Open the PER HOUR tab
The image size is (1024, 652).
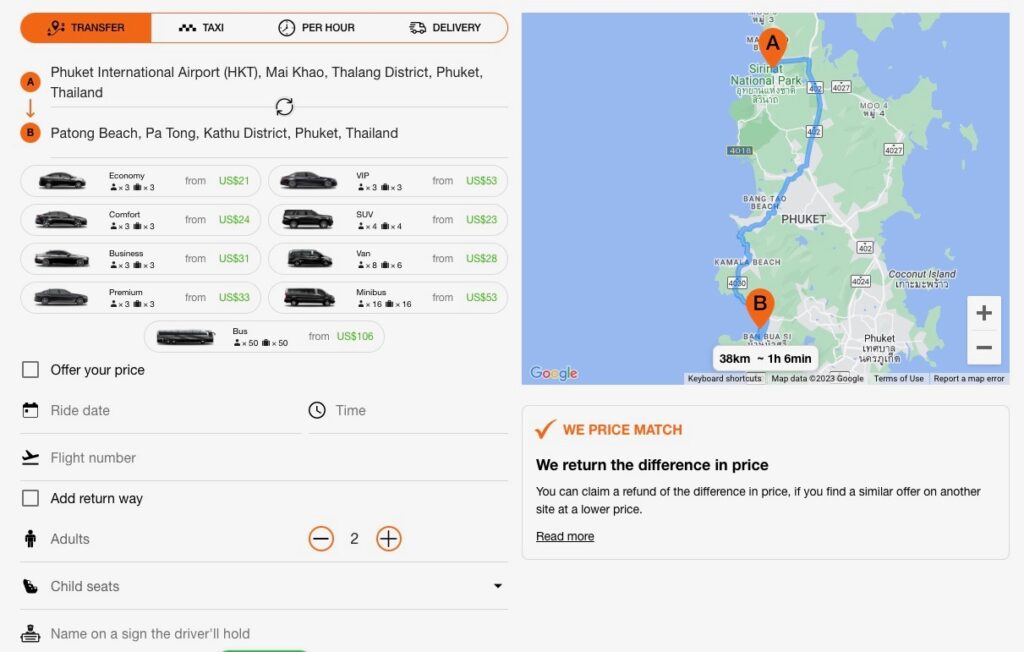click(x=317, y=27)
